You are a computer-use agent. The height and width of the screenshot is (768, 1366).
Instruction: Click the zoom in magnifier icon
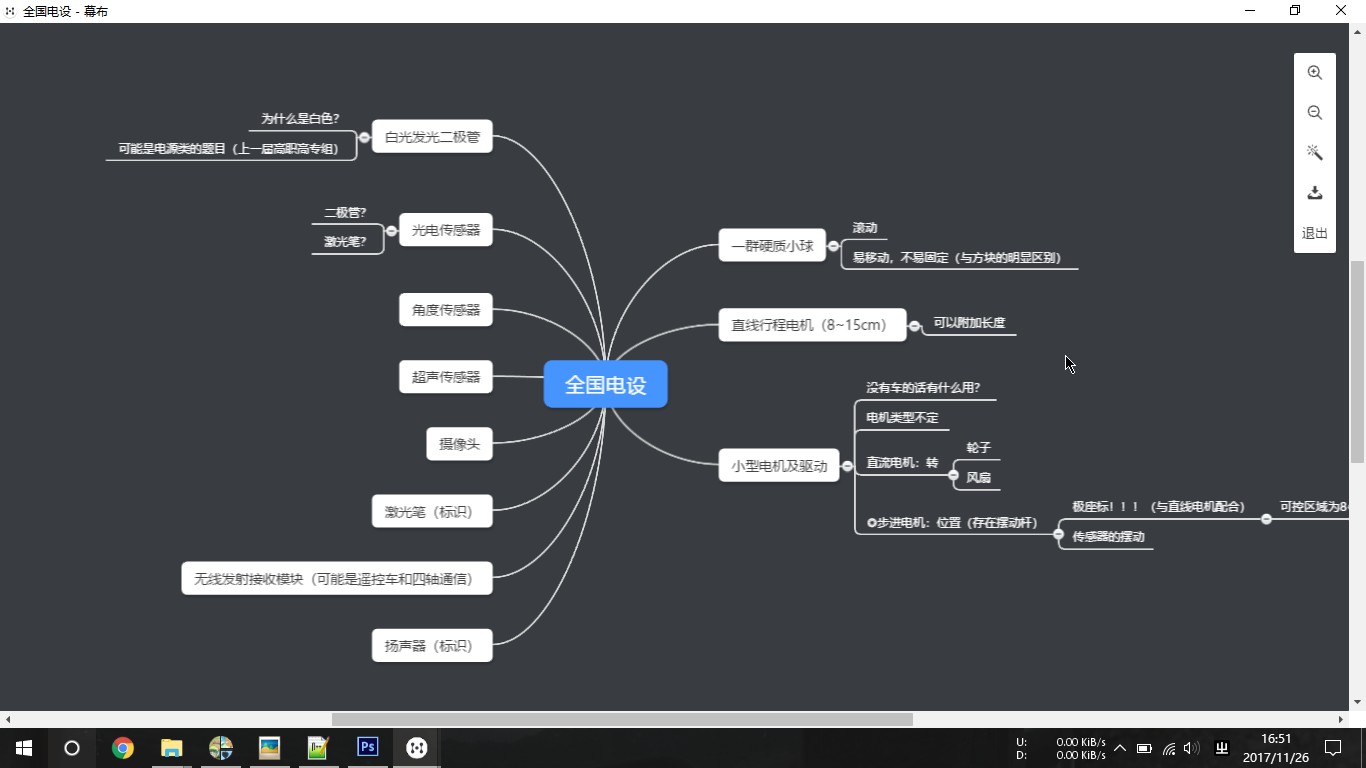tap(1314, 73)
